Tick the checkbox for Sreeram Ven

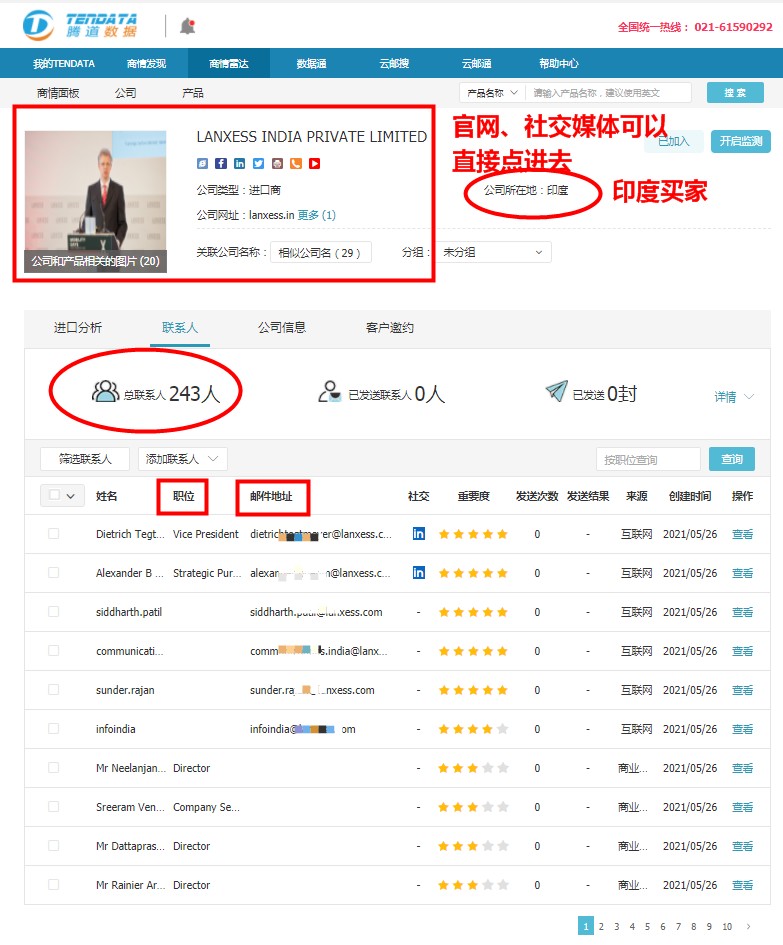54,806
